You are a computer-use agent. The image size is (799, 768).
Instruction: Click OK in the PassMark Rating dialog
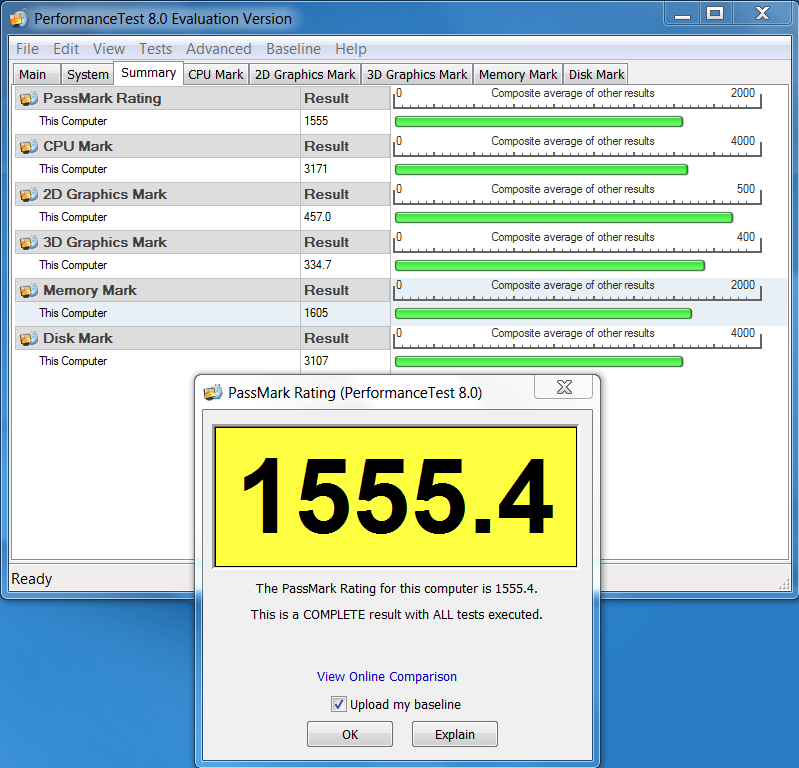(x=350, y=734)
